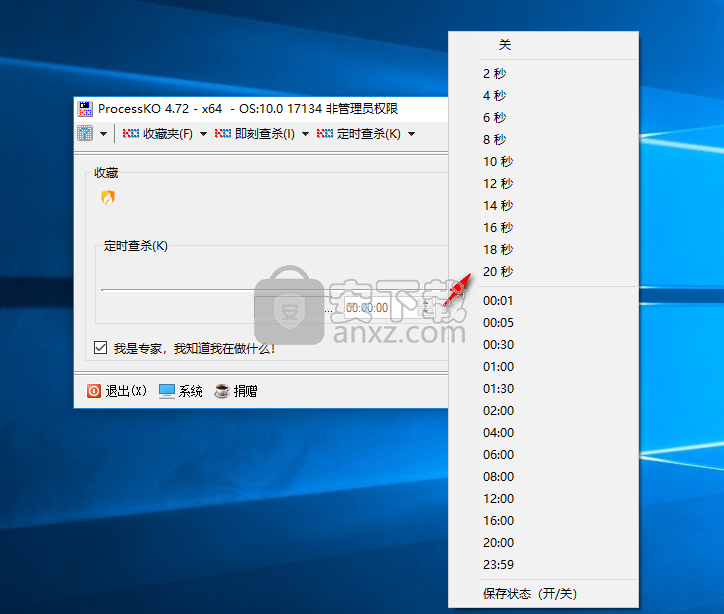This screenshot has height=614, width=724.
Task: Choose 20 秒 from the timer menu
Action: tap(543, 271)
